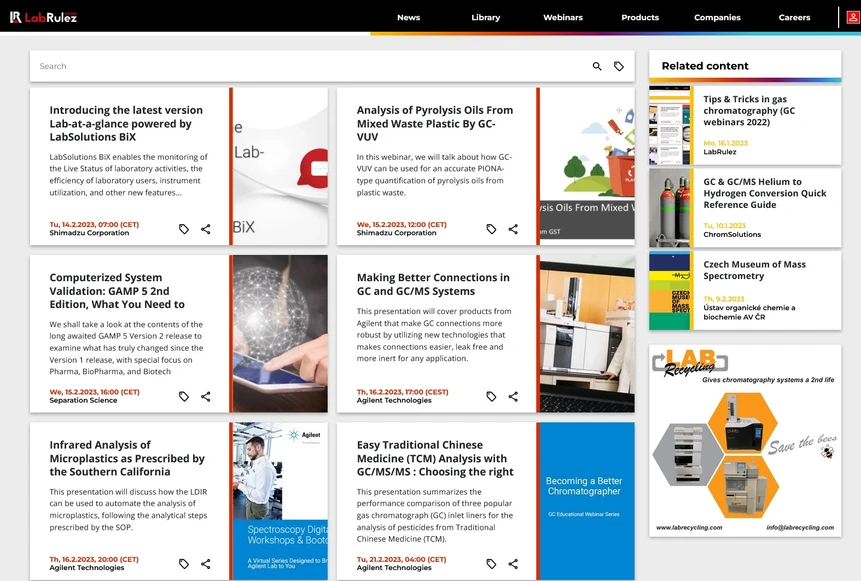Click tag icon on Making Better Connections card
The image size is (861, 581).
click(x=491, y=396)
